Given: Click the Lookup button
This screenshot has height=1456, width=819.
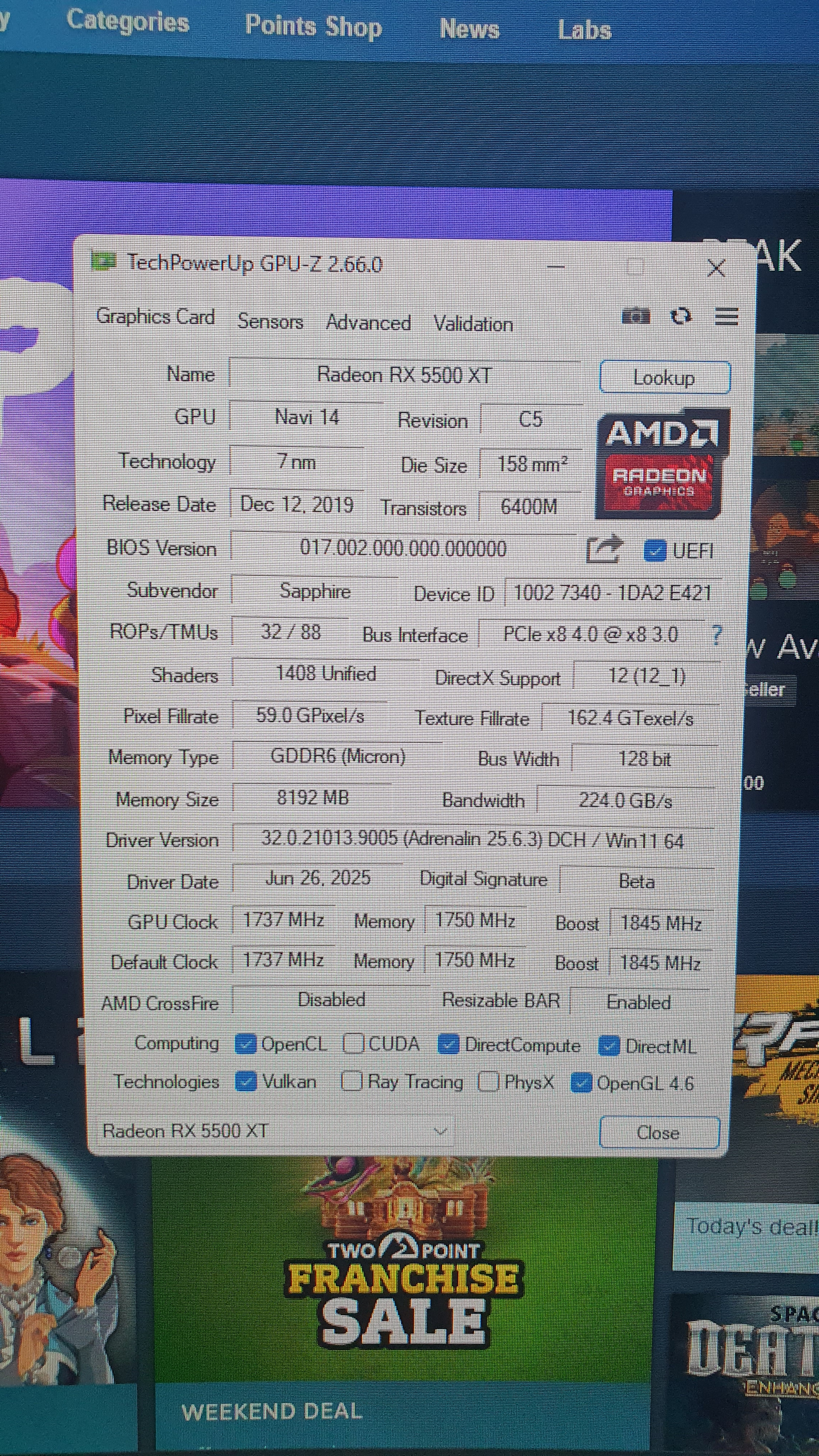Looking at the screenshot, I should pos(665,378).
